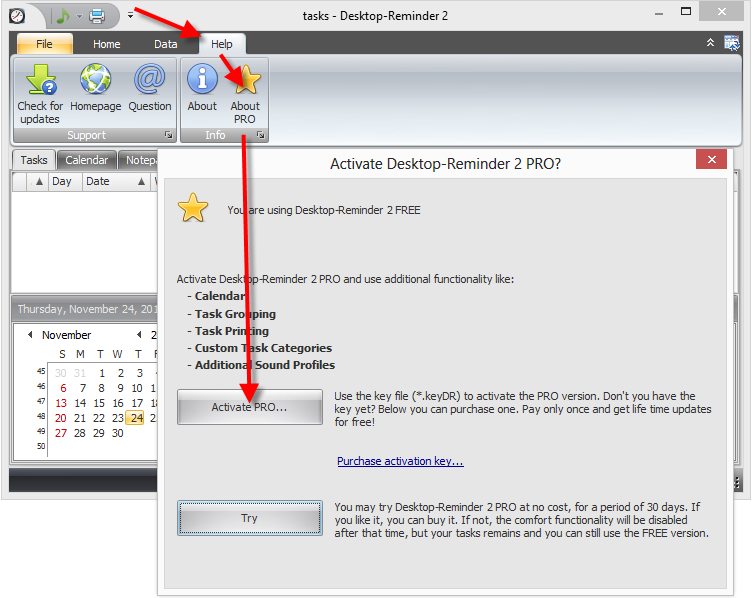
Task: Expand the Info group launcher
Action: pyautogui.click(x=260, y=135)
